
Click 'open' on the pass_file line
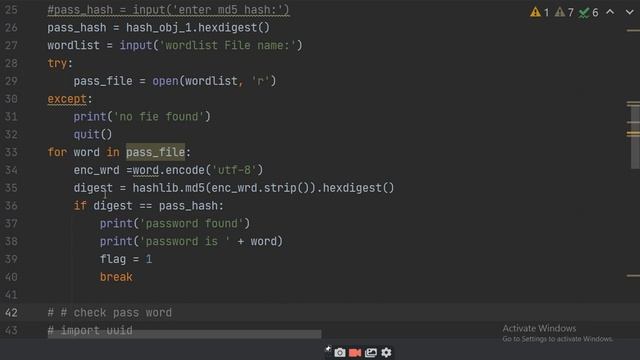[165, 81]
